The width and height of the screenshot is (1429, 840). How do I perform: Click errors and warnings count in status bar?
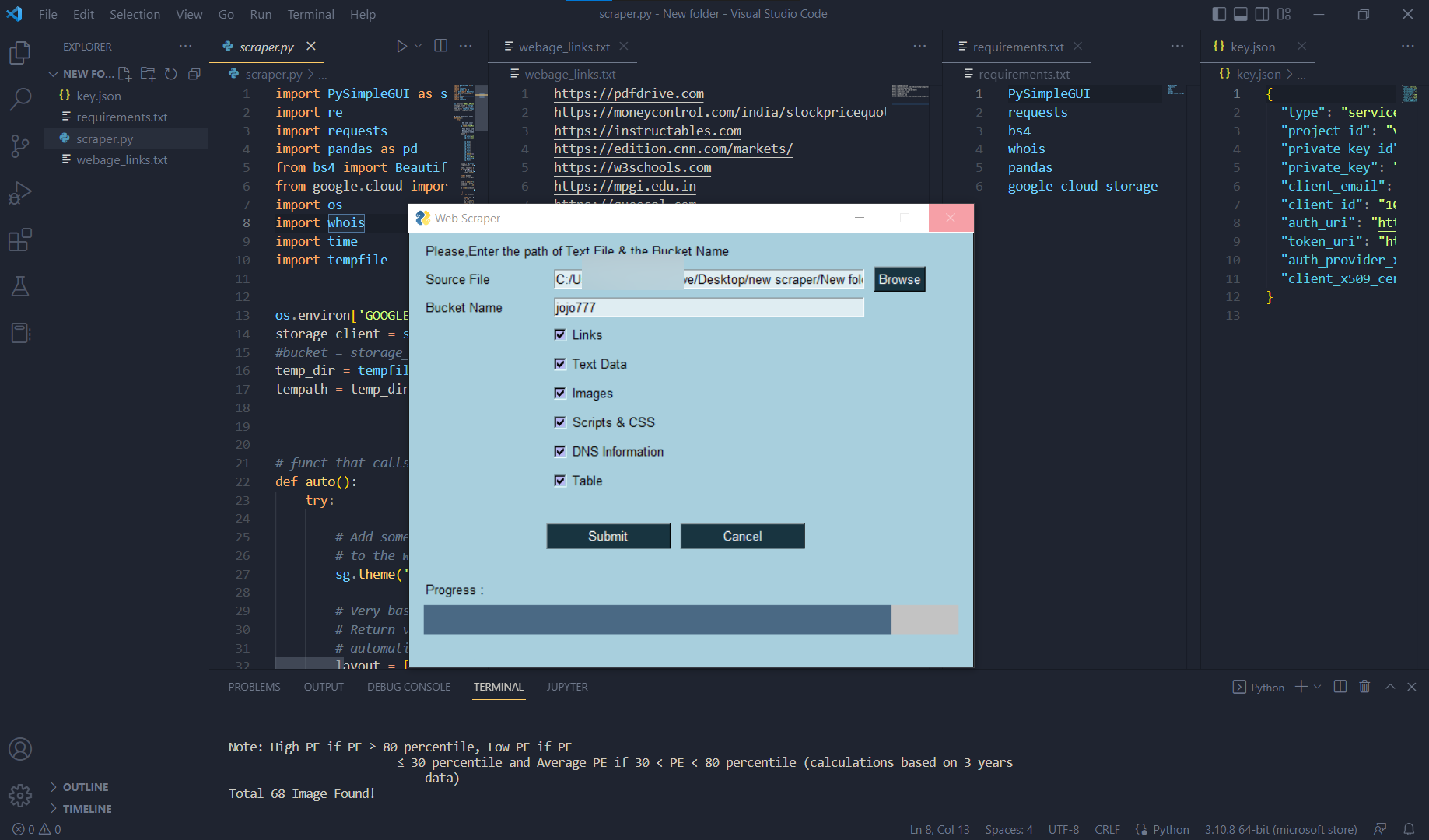point(37,830)
